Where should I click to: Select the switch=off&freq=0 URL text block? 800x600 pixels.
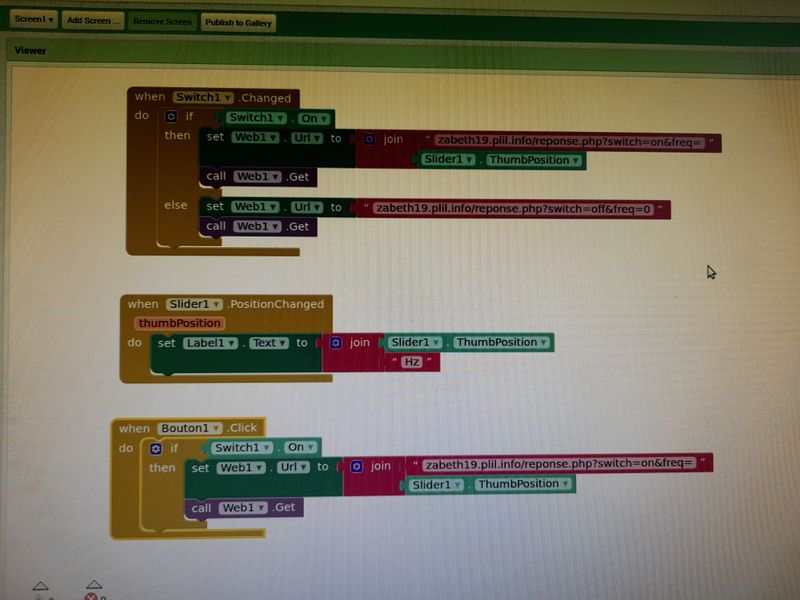(513, 209)
